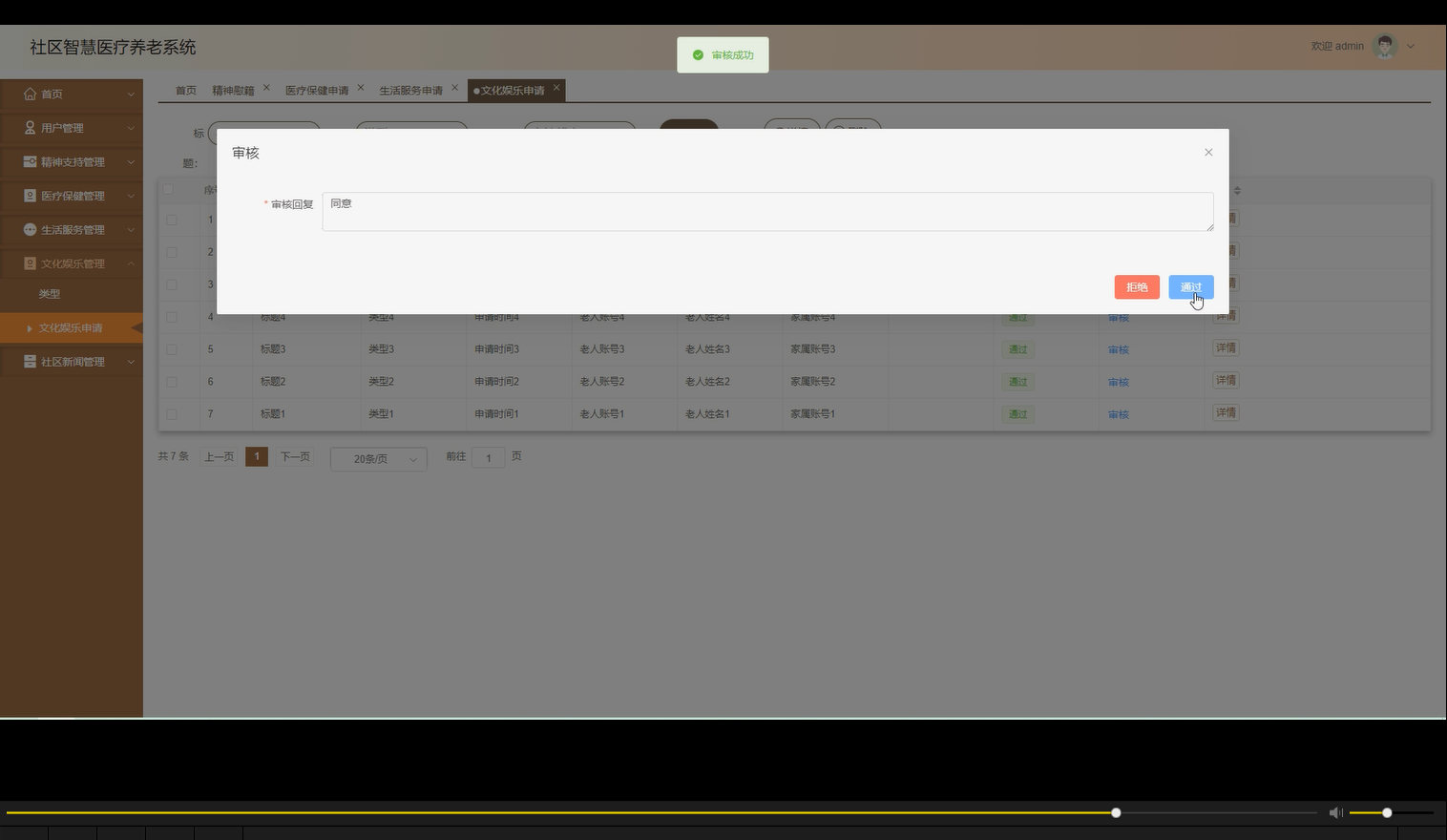Close the 精神慰籍 tab with its X

click(266, 88)
